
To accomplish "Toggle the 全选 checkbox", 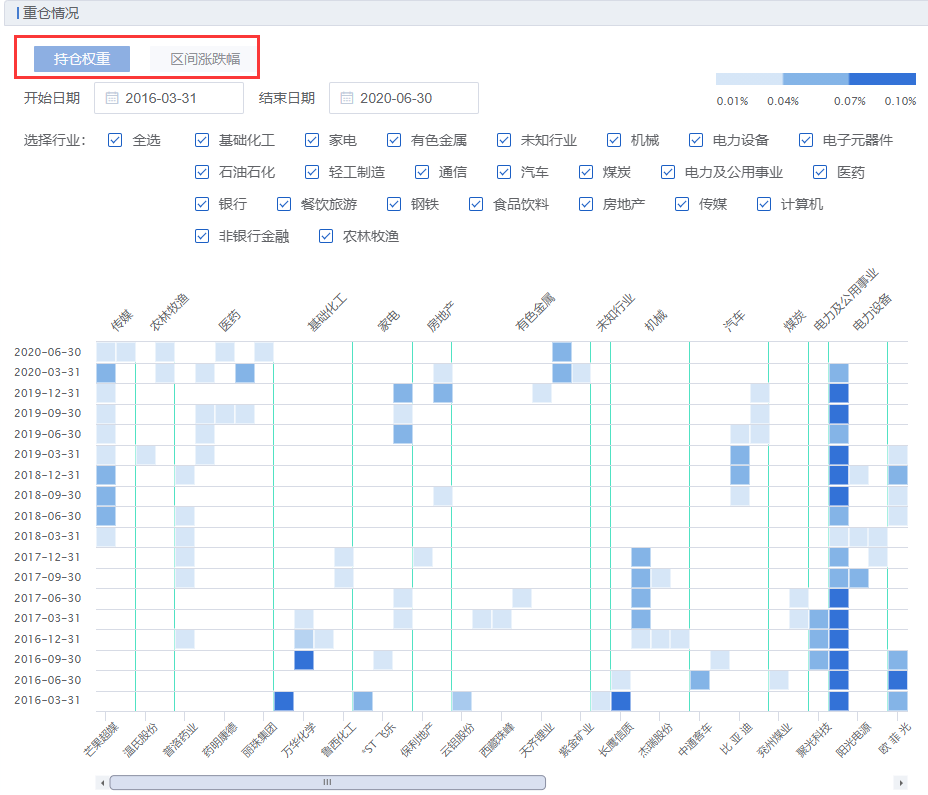I will (115, 140).
